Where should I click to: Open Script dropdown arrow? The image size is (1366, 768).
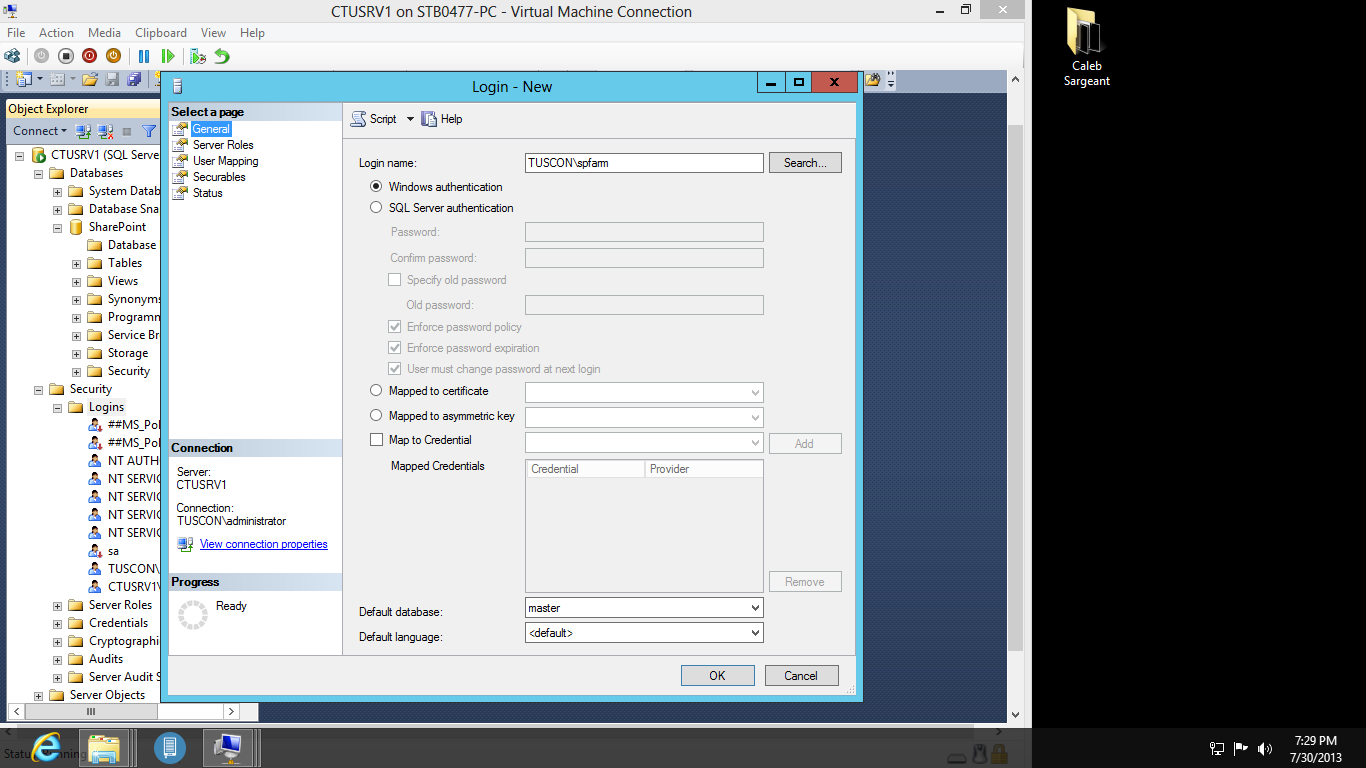tap(410, 119)
